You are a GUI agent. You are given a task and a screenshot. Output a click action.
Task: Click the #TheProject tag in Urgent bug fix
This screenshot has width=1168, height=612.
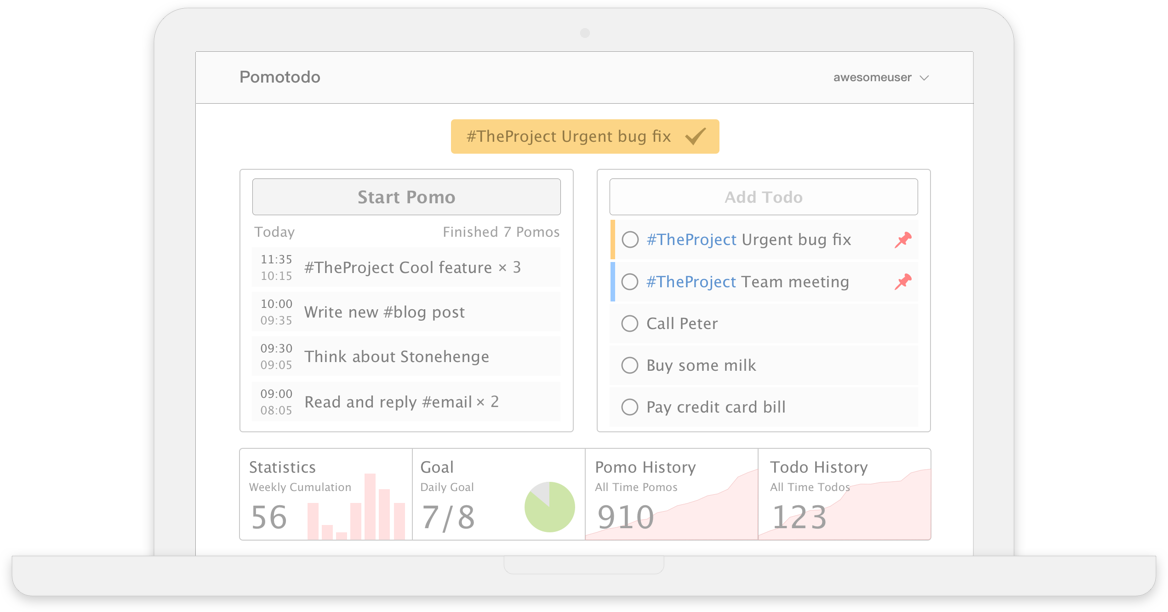tap(691, 240)
